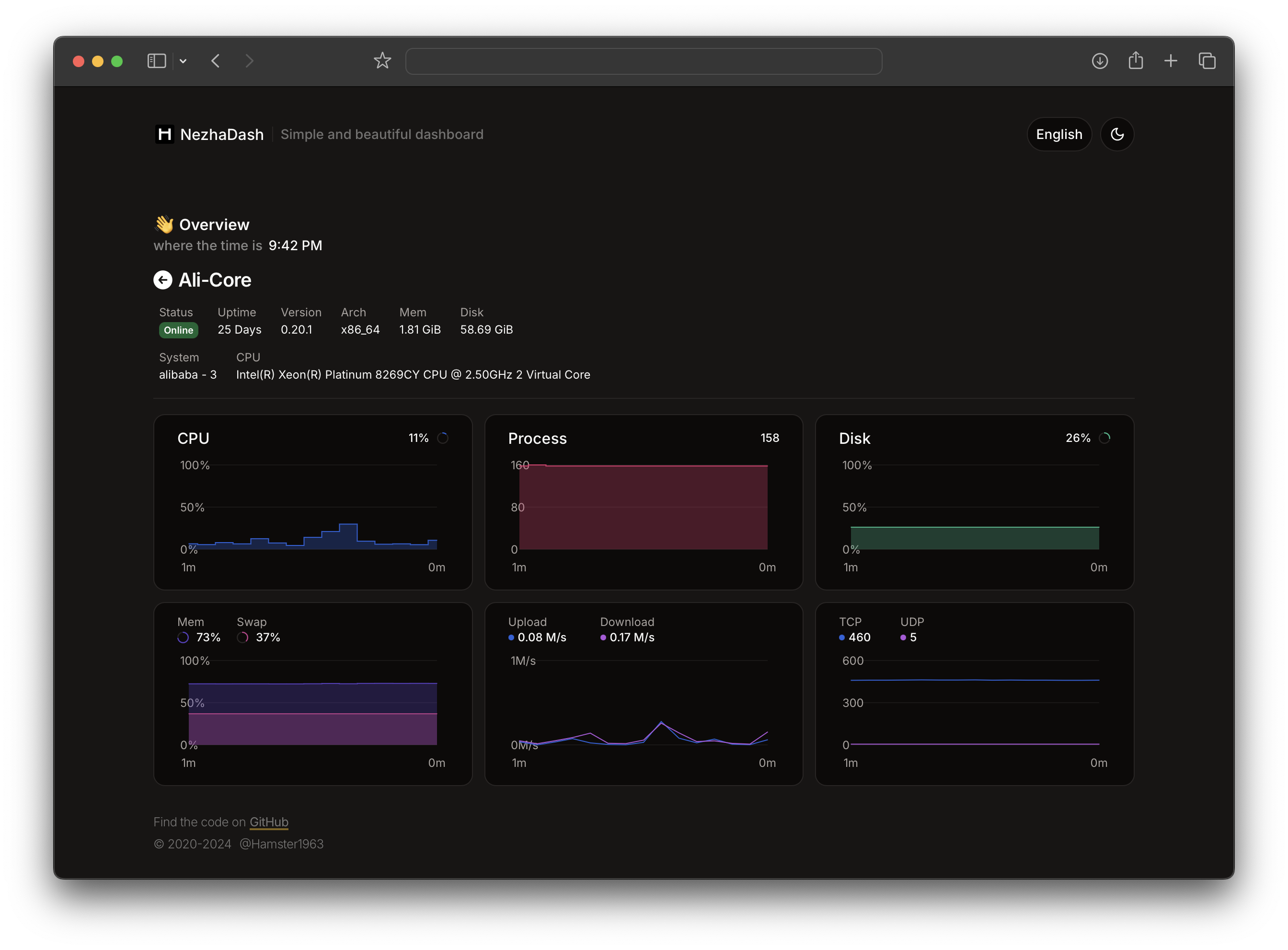Click the browser address bar

[643, 61]
